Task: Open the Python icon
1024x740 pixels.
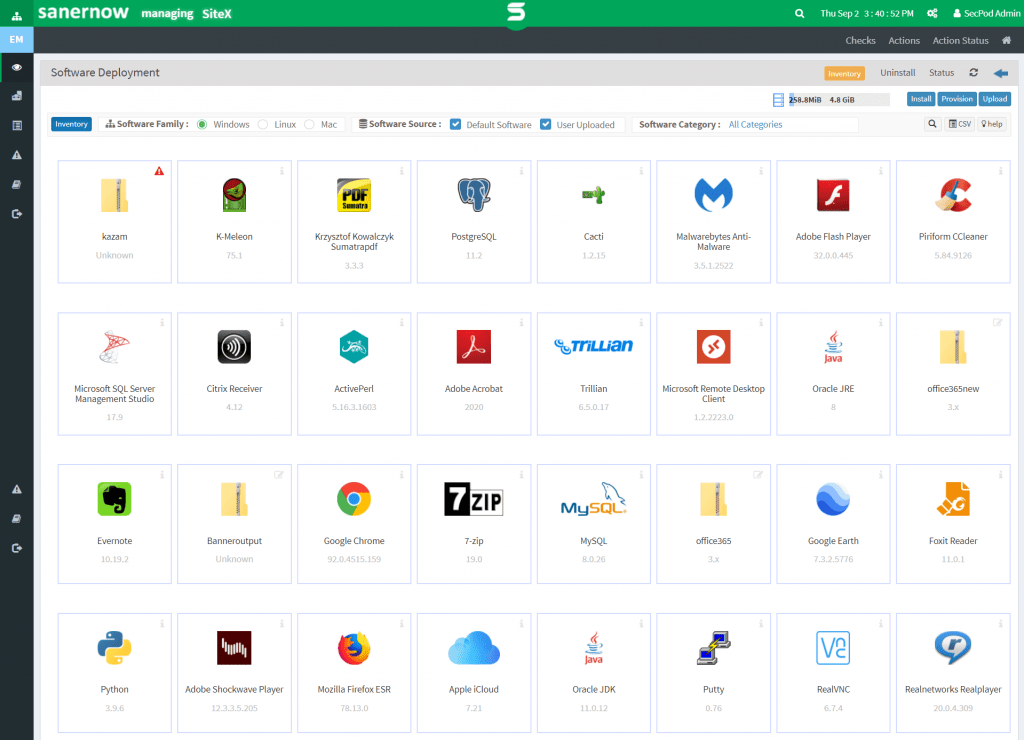Action: point(114,648)
